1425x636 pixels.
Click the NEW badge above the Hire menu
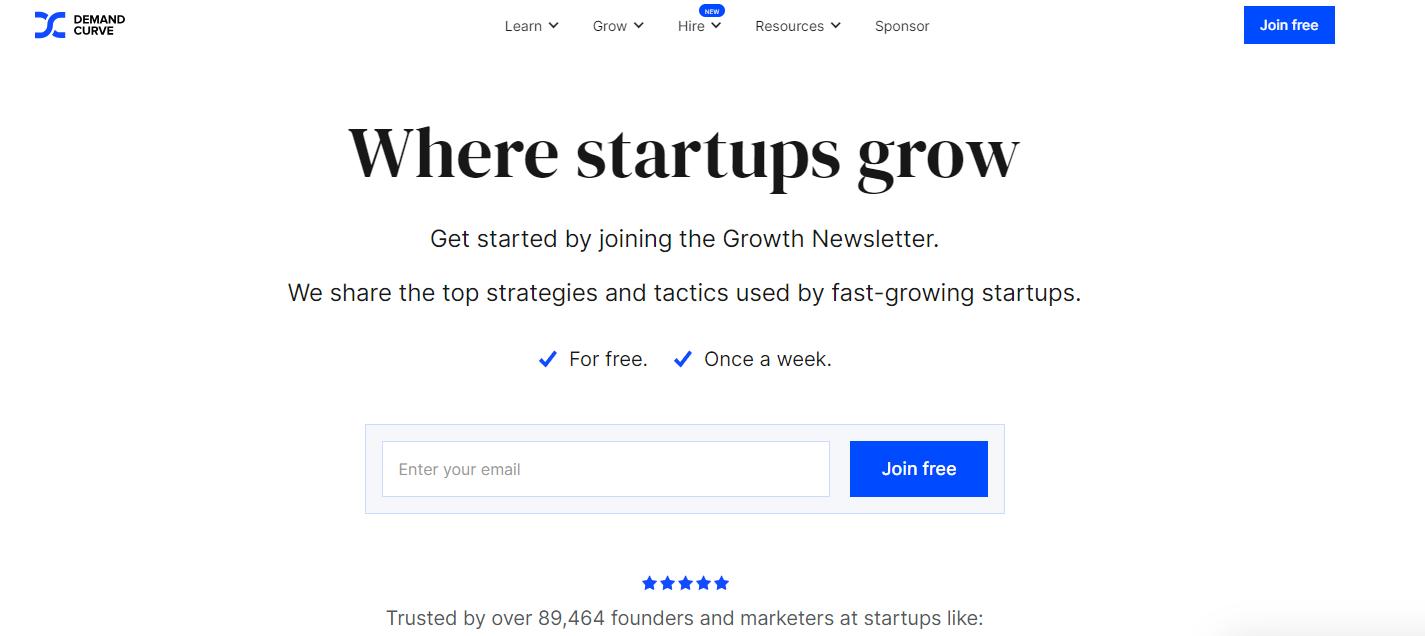pos(712,10)
